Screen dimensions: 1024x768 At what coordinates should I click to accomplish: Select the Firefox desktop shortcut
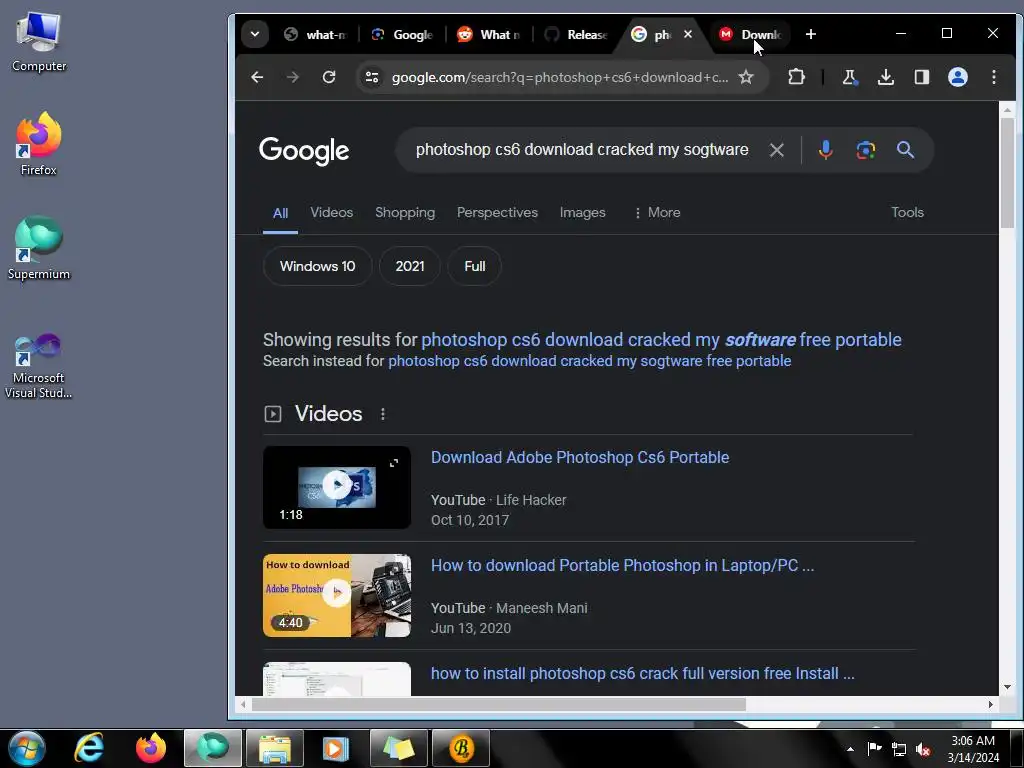click(39, 144)
